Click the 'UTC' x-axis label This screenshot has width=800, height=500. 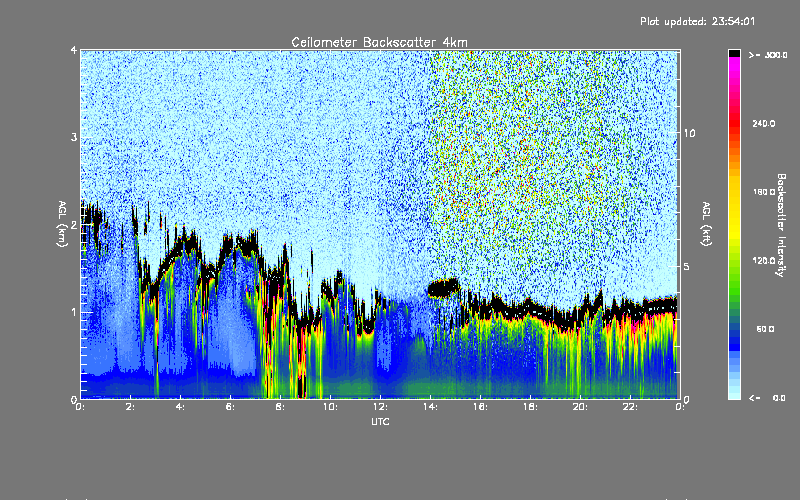(x=380, y=421)
